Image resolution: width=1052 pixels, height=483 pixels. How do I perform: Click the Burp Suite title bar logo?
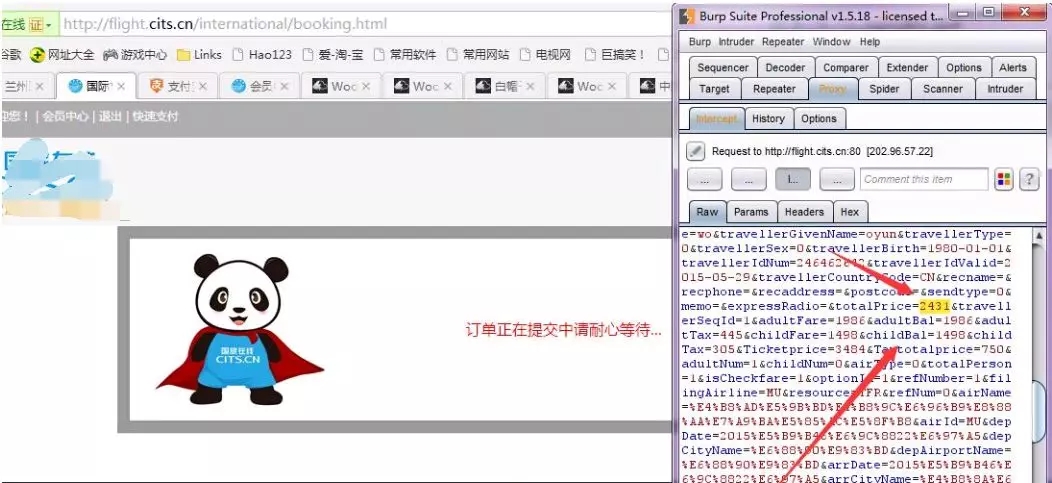(x=686, y=15)
